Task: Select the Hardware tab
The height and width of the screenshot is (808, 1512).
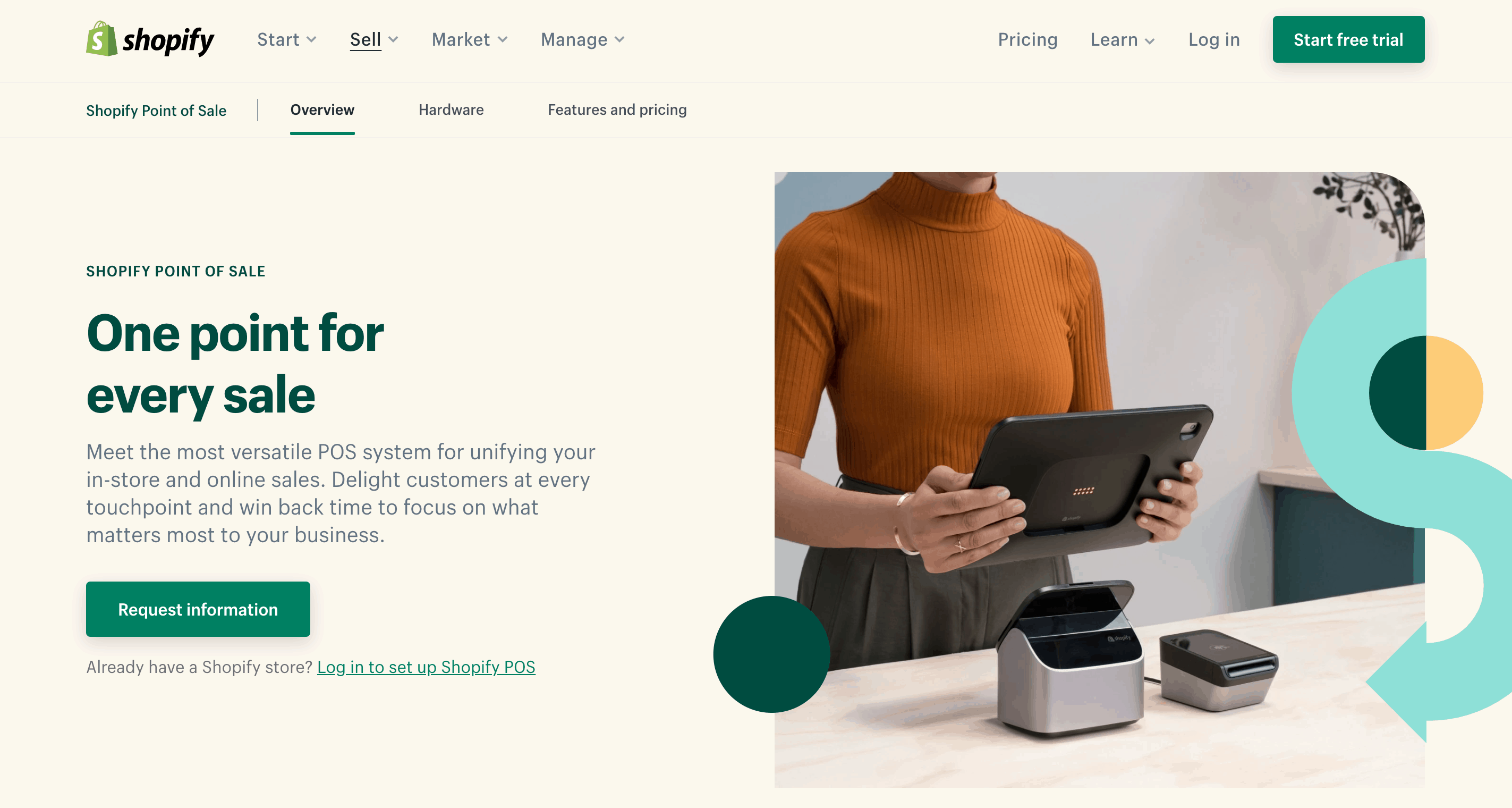Action: [451, 110]
